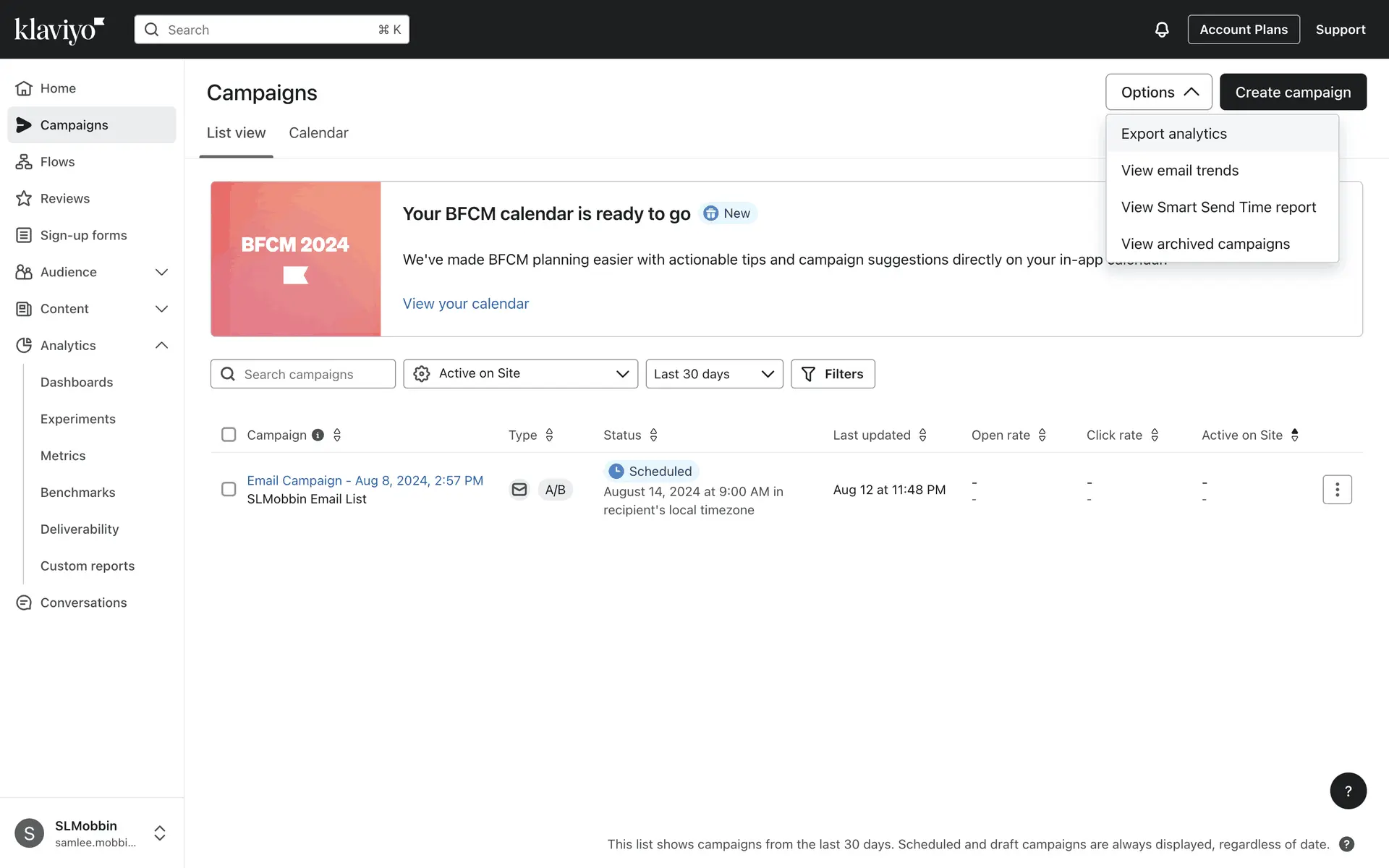1389x868 pixels.
Task: Open the Last 30 days dropdown
Action: 713,374
